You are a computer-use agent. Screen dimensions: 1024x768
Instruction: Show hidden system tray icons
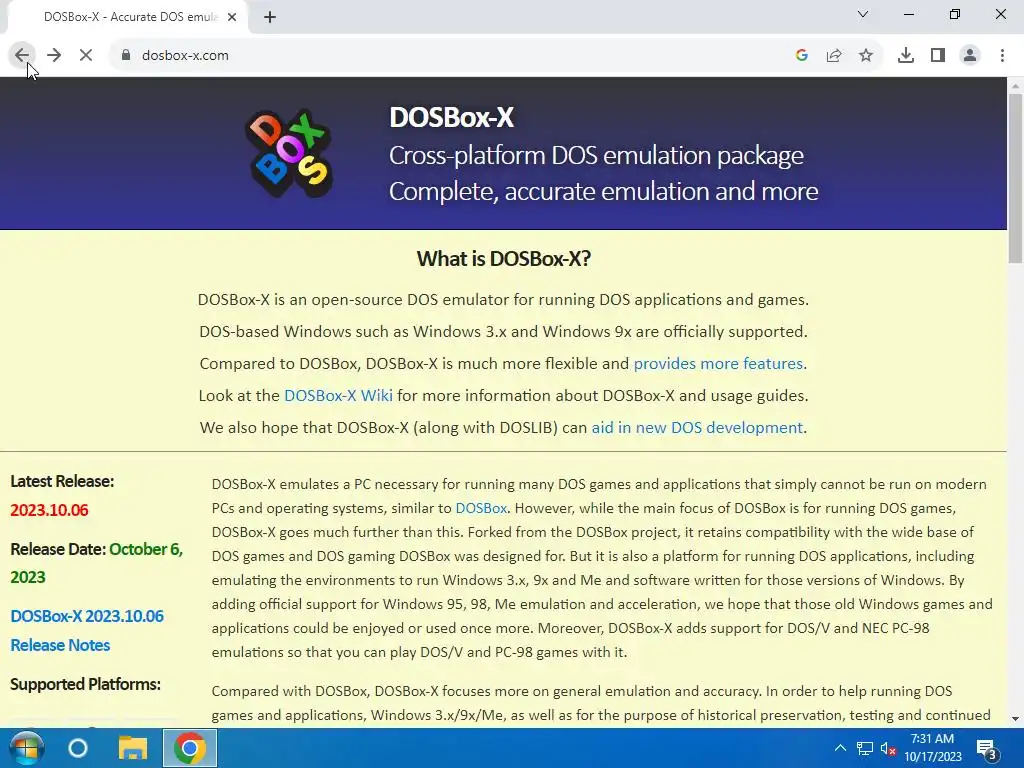pyautogui.click(x=840, y=748)
